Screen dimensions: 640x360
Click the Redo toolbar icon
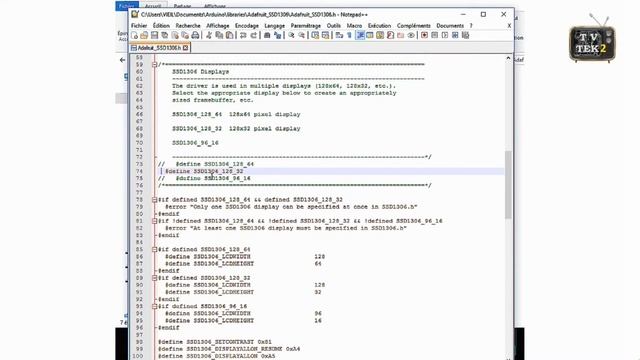click(253, 36)
